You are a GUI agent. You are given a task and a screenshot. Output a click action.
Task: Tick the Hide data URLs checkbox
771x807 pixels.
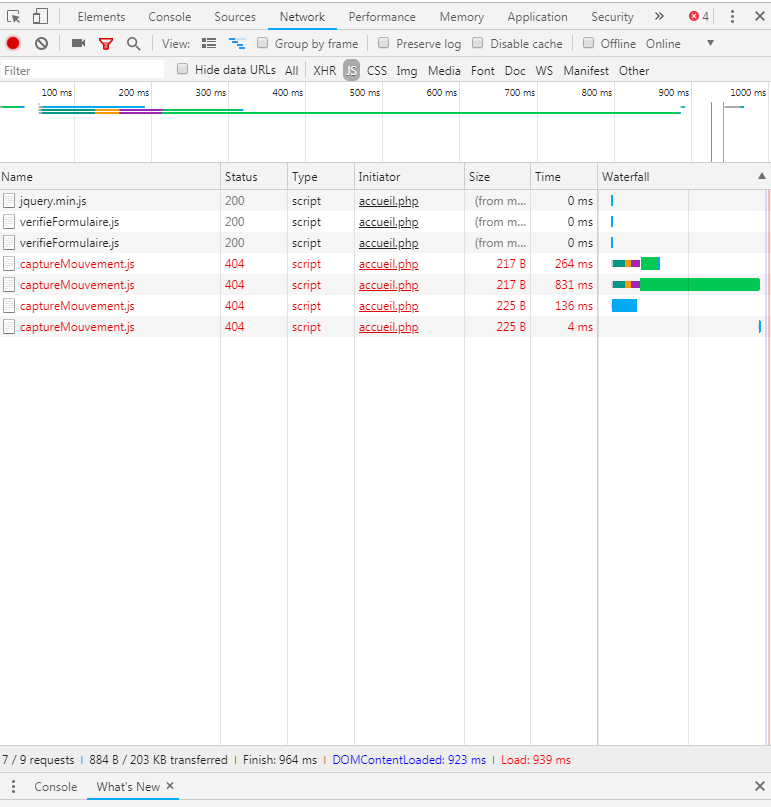click(182, 69)
